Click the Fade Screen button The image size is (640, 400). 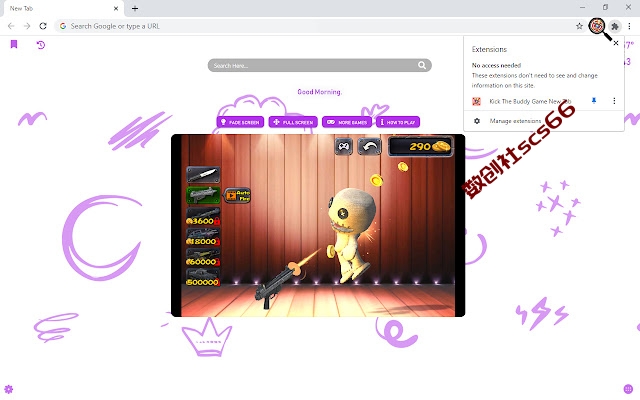click(x=240, y=122)
